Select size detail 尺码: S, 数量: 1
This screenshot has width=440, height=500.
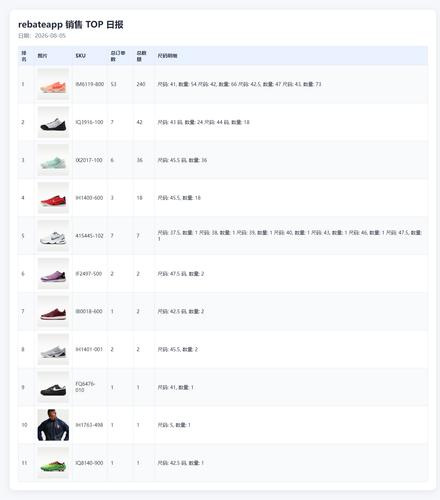(x=174, y=425)
